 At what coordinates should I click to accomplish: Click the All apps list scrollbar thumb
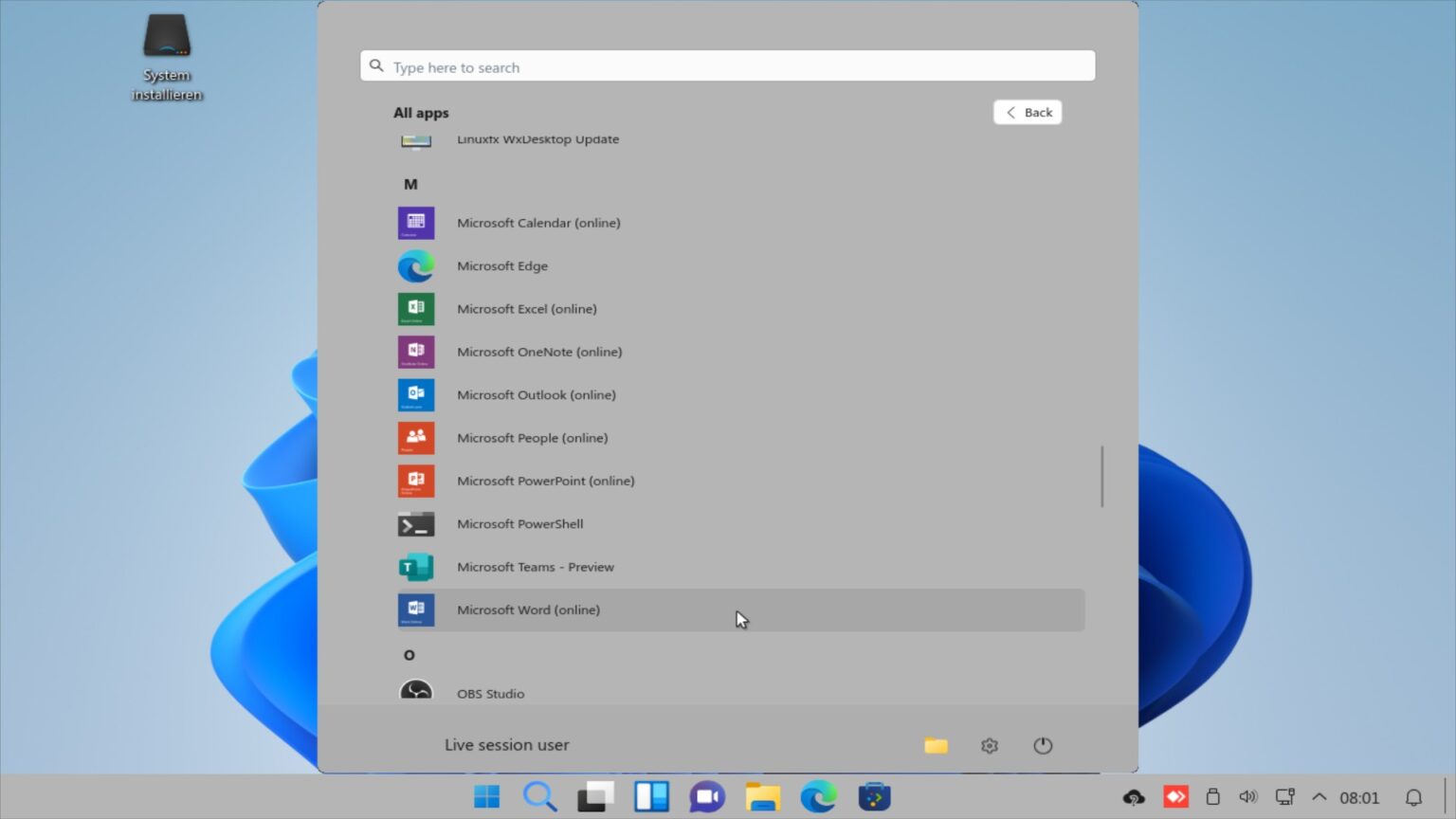tap(1101, 477)
